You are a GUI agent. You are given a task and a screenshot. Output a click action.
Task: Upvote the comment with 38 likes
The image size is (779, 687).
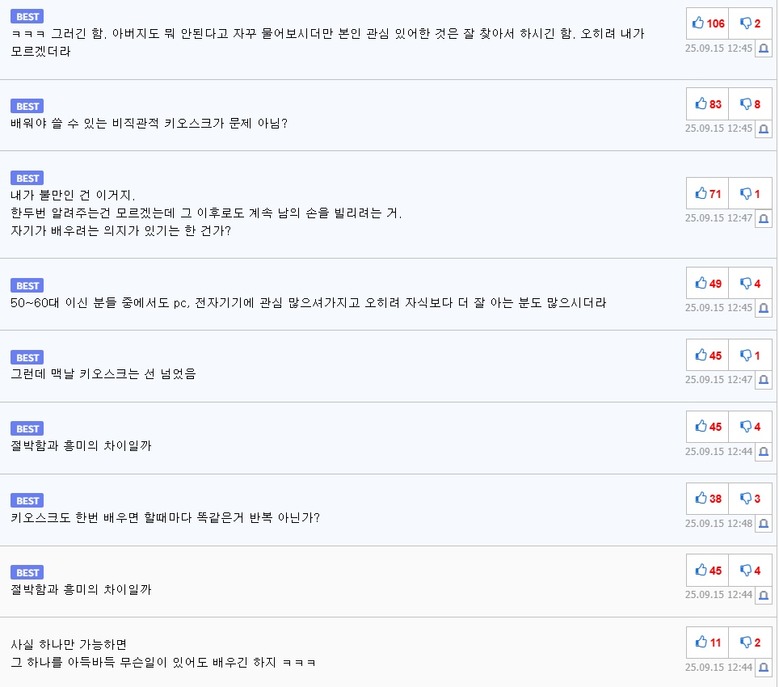click(707, 498)
